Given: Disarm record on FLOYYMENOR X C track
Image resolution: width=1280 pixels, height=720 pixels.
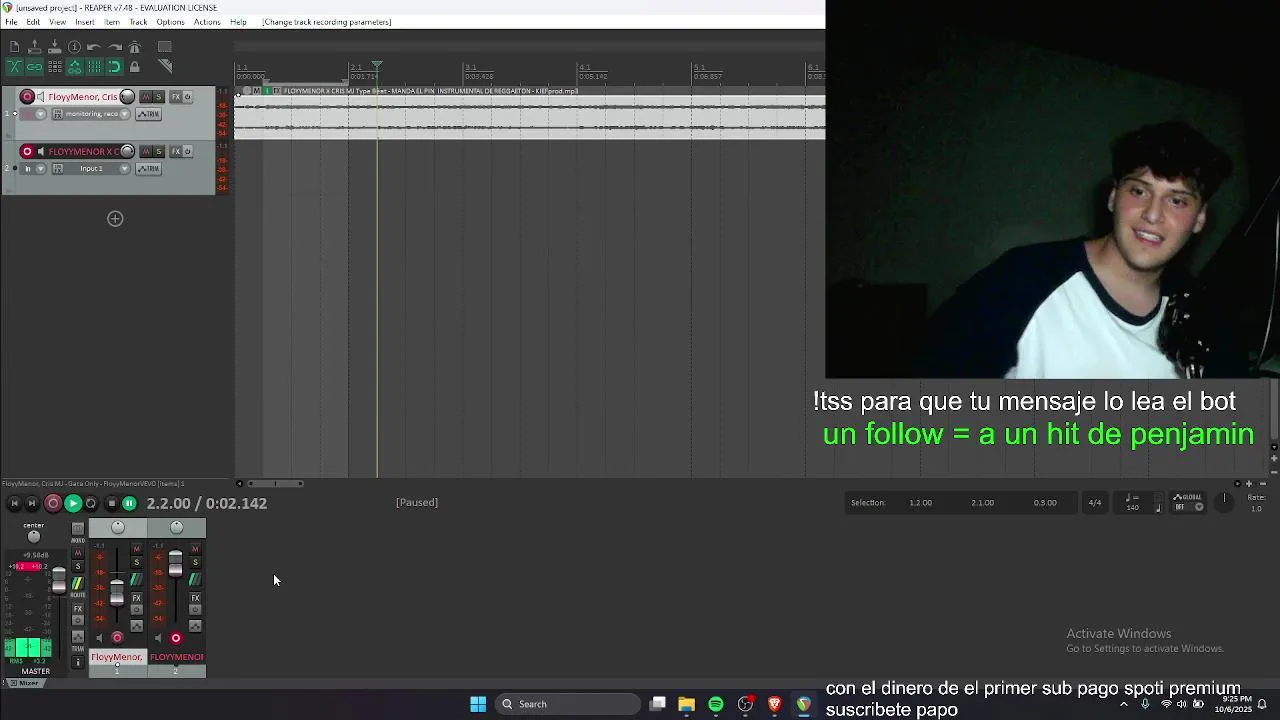Looking at the screenshot, I should tap(27, 152).
